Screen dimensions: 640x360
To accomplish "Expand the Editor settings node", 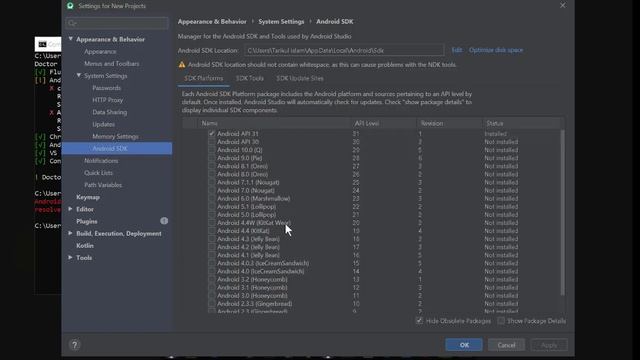I will tap(71, 209).
